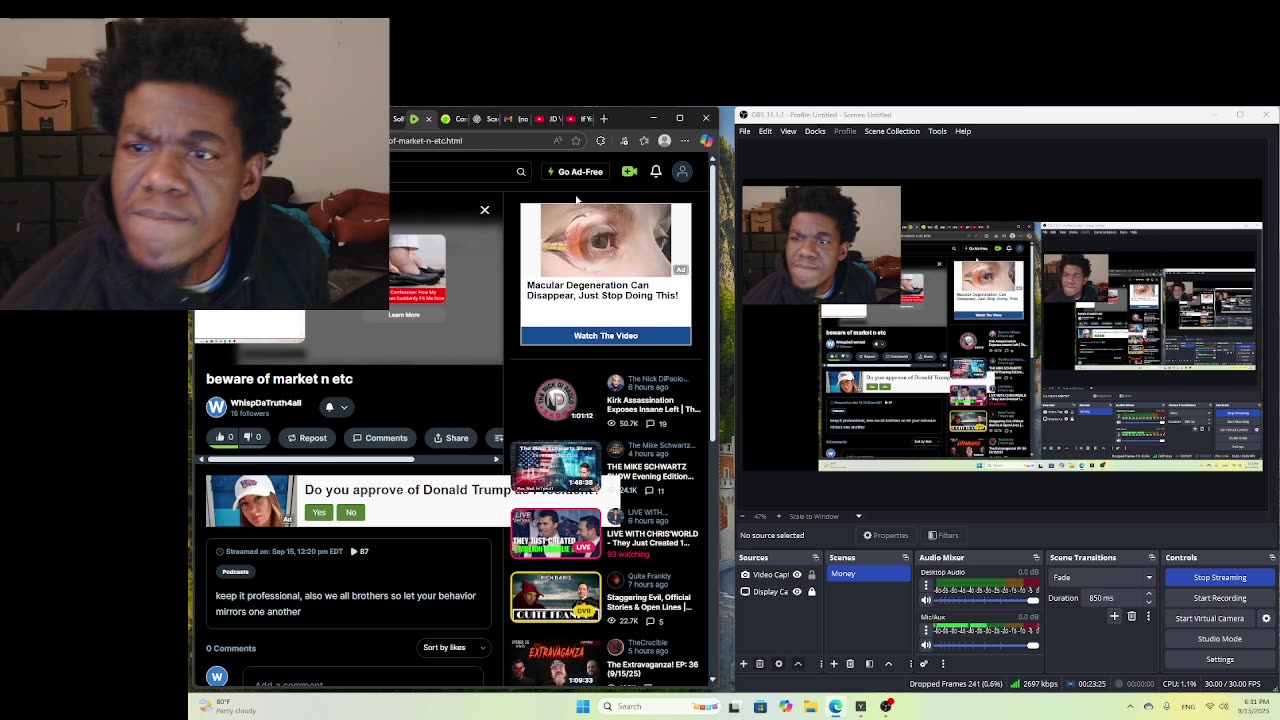Viewport: 1280px width, 720px height.
Task: Open Sort by likes dropdown
Action: (x=454, y=647)
